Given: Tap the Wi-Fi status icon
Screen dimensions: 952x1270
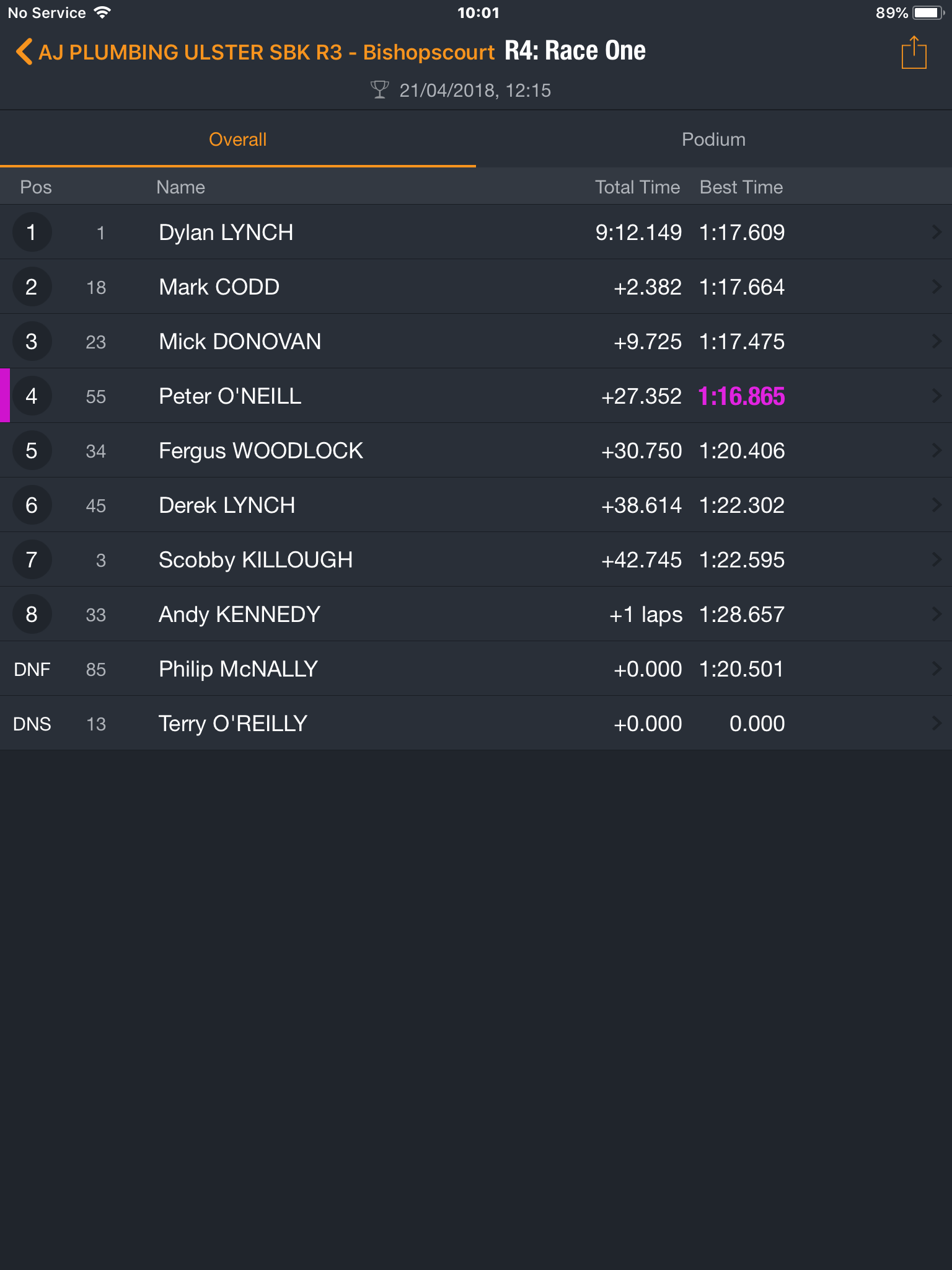Looking at the screenshot, I should [102, 12].
